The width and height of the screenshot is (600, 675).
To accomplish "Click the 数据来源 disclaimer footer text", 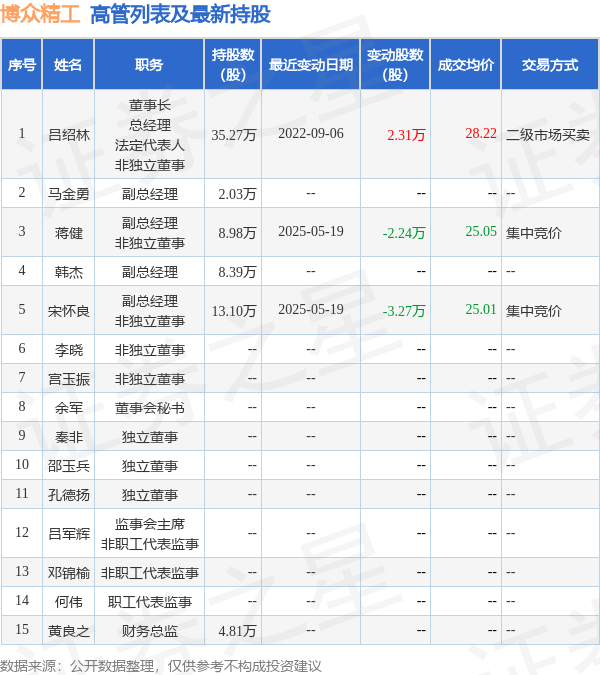I will (x=161, y=666).
